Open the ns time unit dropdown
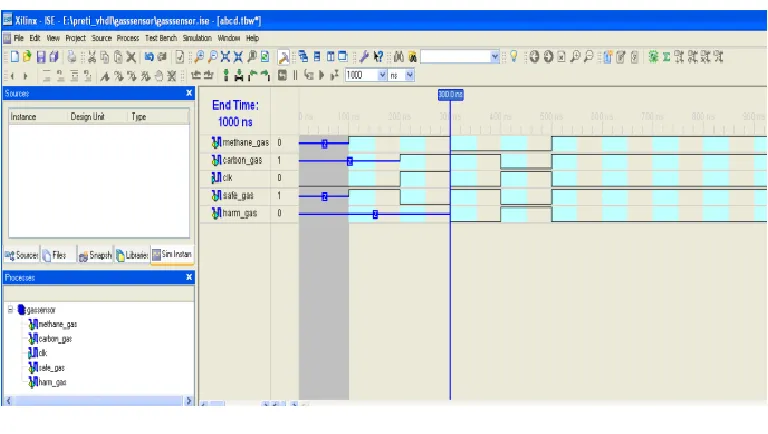Viewport: 768px width, 434px height. 409,75
